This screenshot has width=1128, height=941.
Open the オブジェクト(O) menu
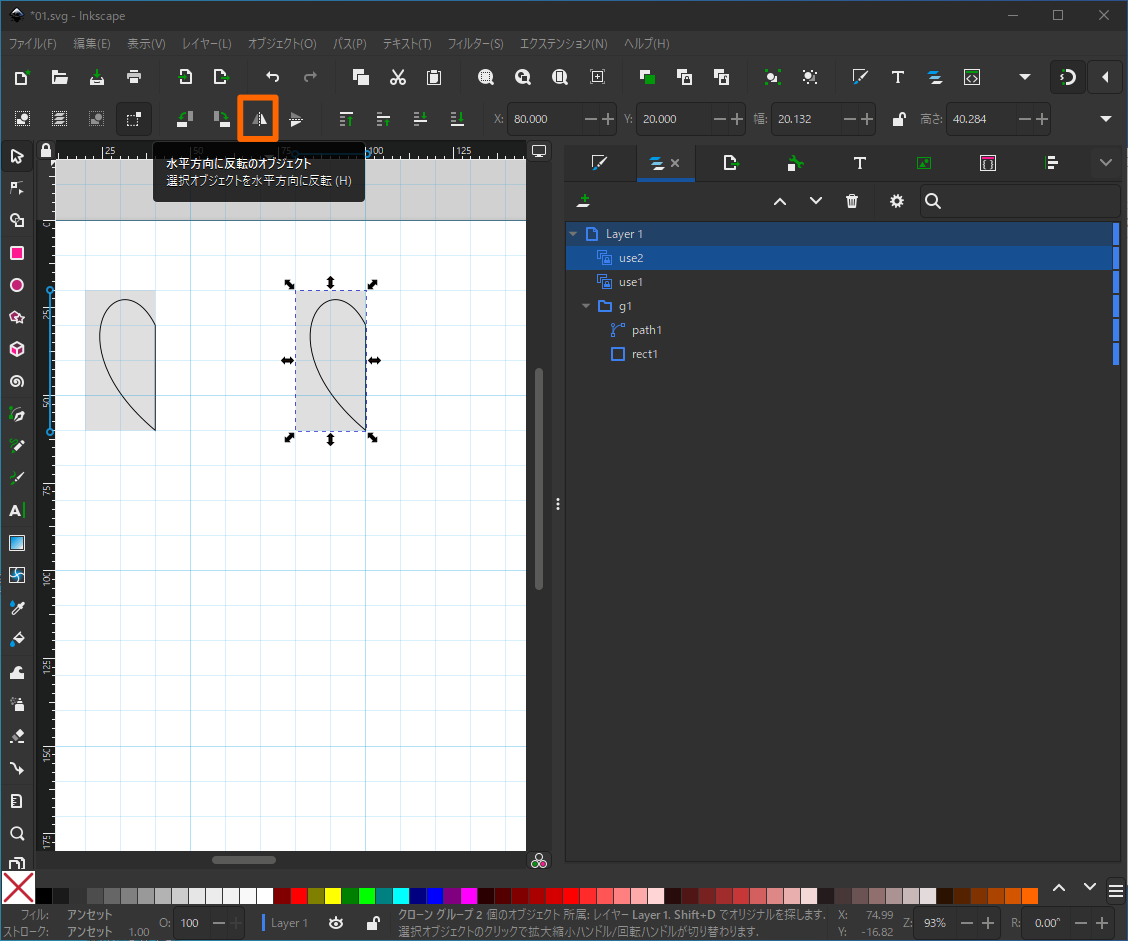(x=282, y=44)
